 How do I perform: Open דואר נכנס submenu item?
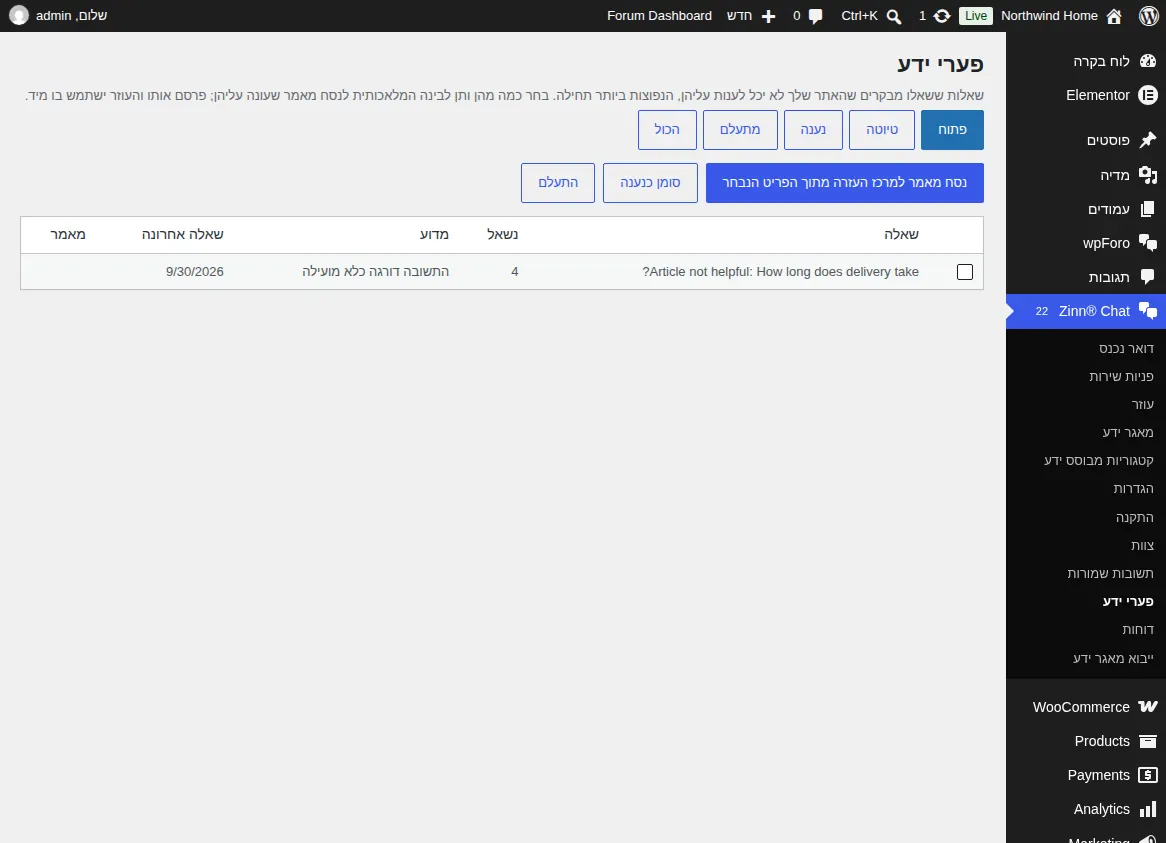pyautogui.click(x=1126, y=349)
